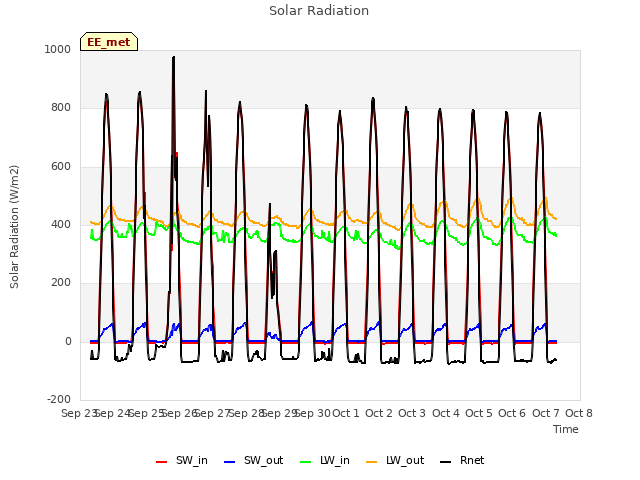Click the green LW_in legend swatch

coord(306,462)
